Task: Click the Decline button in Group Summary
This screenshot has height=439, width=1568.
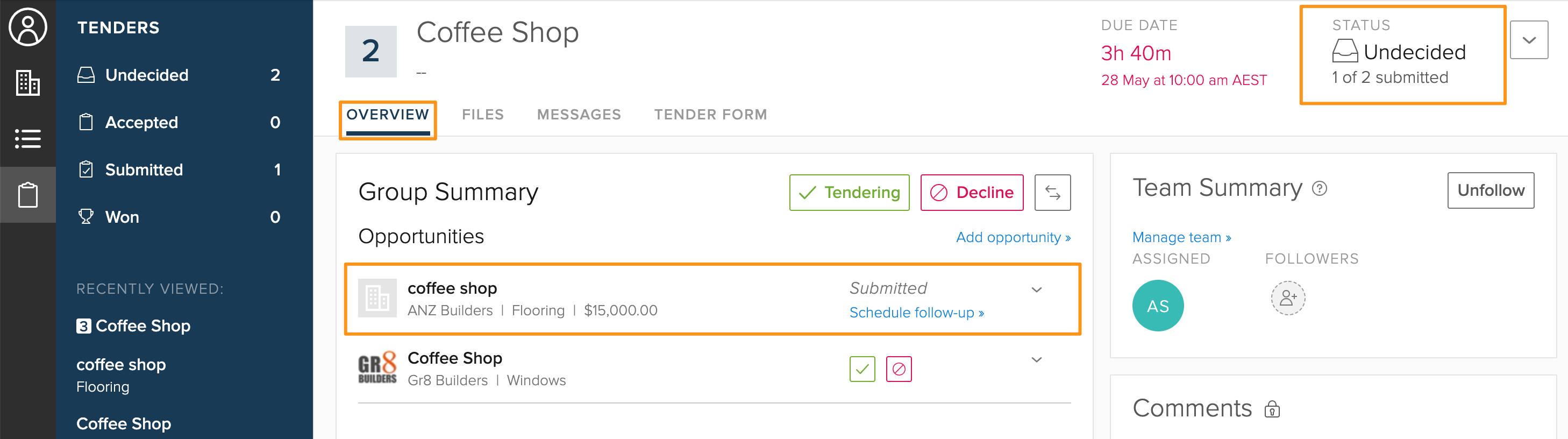Action: (x=972, y=193)
